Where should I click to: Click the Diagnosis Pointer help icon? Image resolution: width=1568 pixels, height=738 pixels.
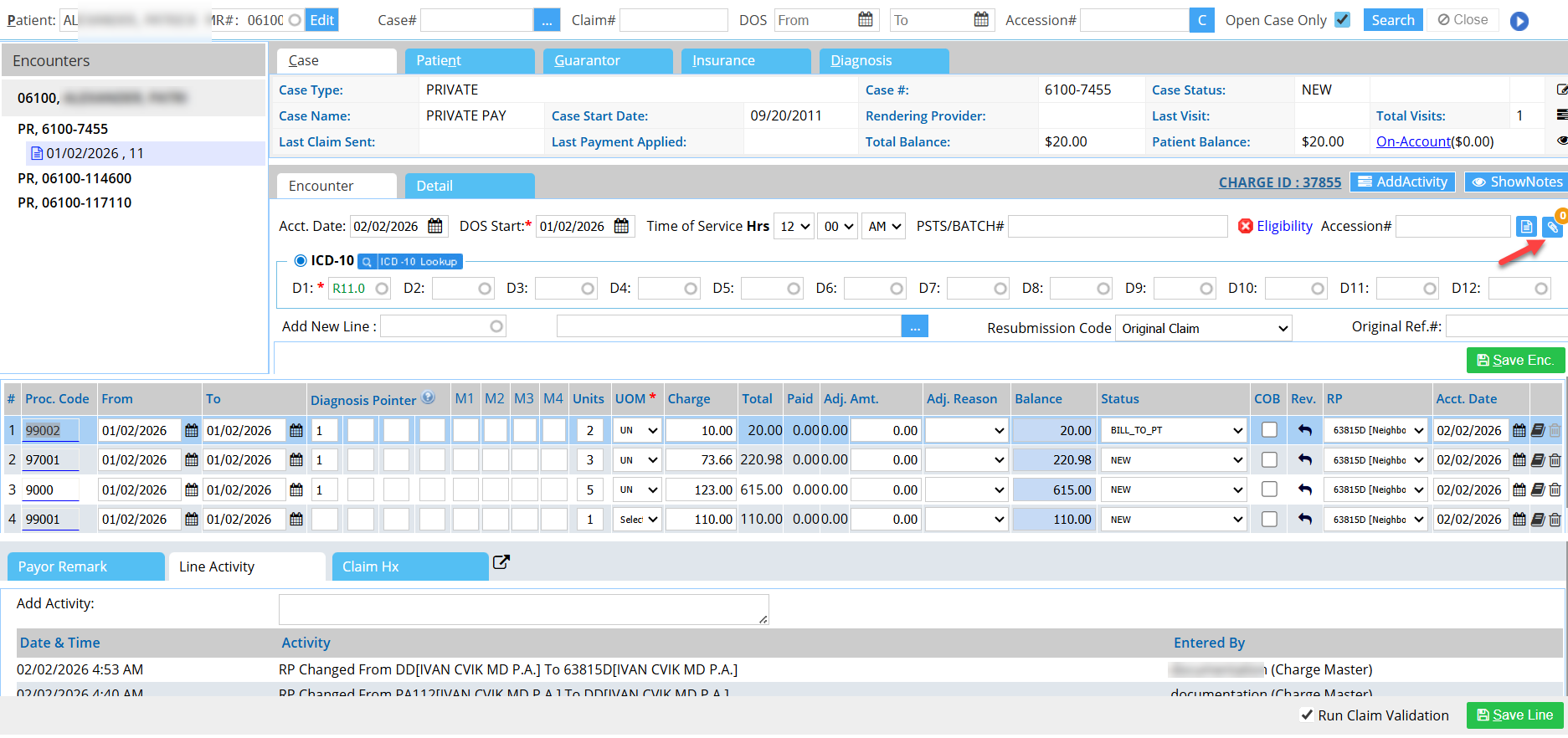point(428,398)
